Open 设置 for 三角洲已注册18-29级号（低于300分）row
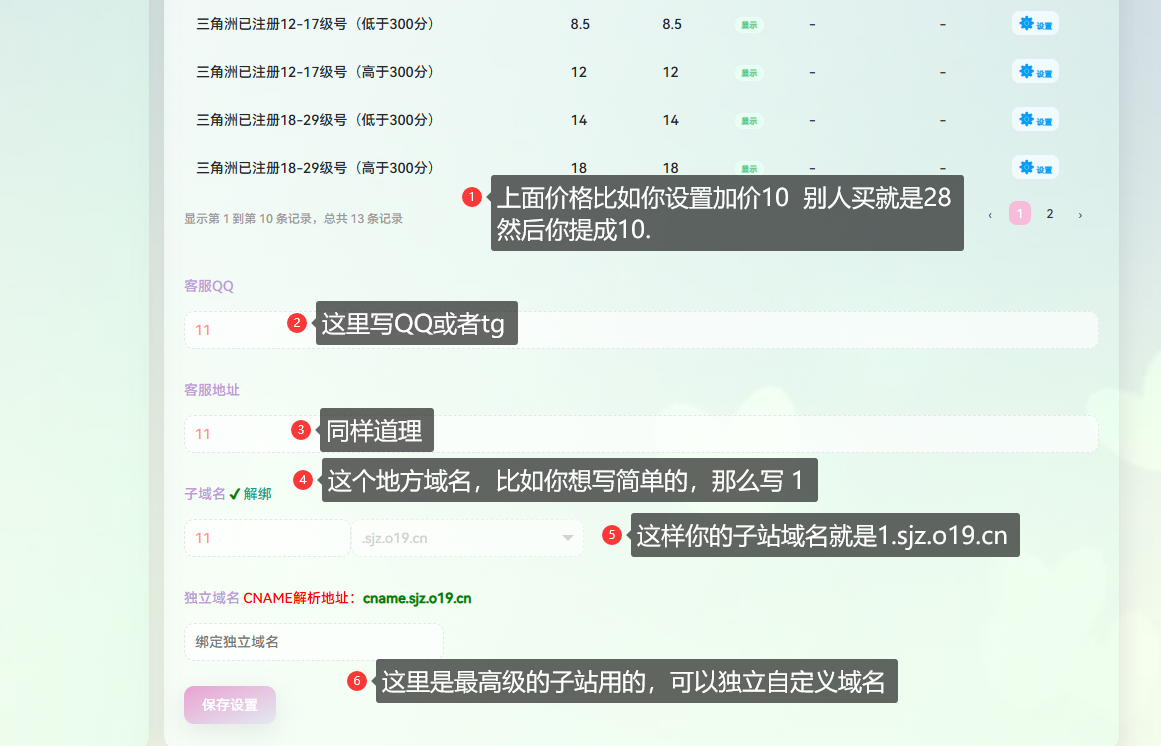The image size is (1161, 746). [x=1034, y=119]
